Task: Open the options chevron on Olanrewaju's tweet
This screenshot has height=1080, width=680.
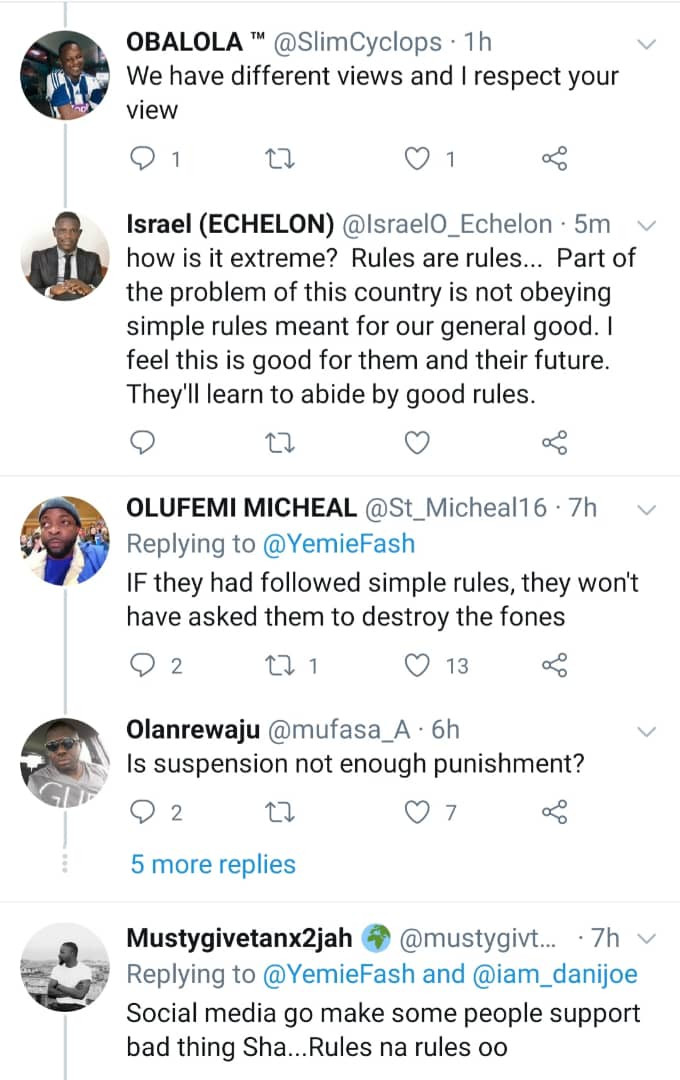Action: [x=647, y=729]
